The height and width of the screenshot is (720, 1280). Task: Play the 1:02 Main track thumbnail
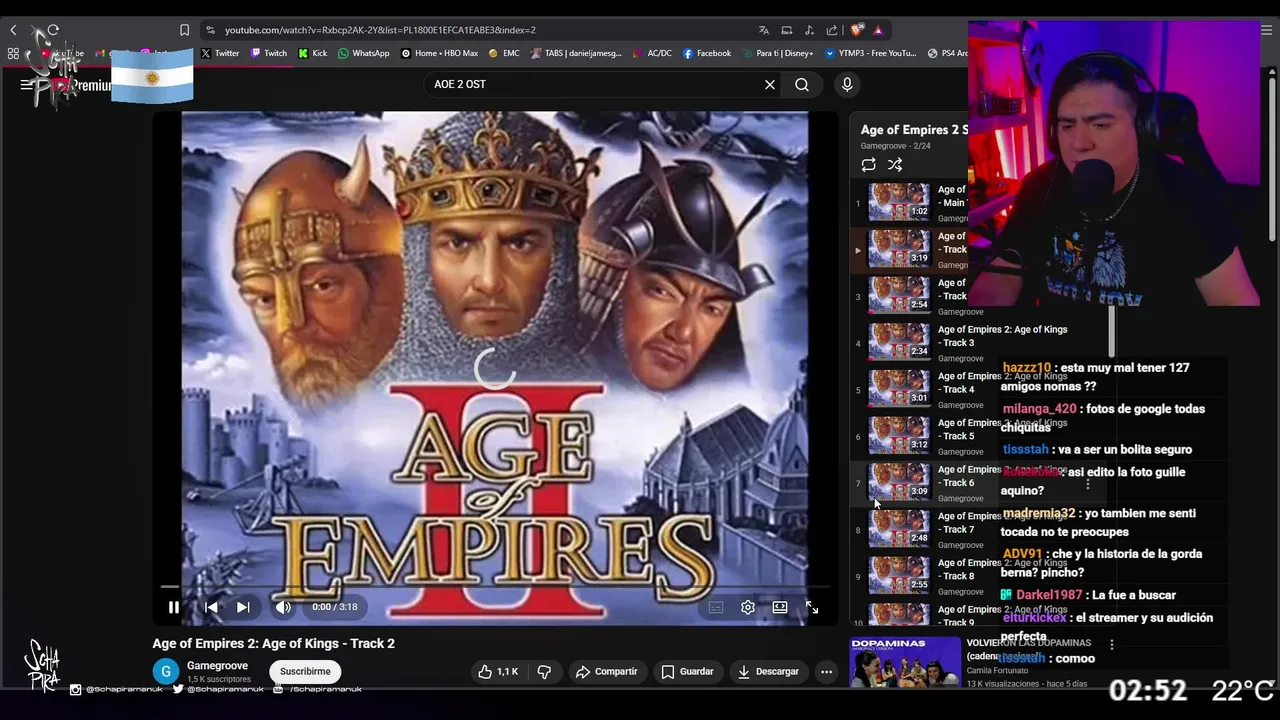tap(898, 202)
